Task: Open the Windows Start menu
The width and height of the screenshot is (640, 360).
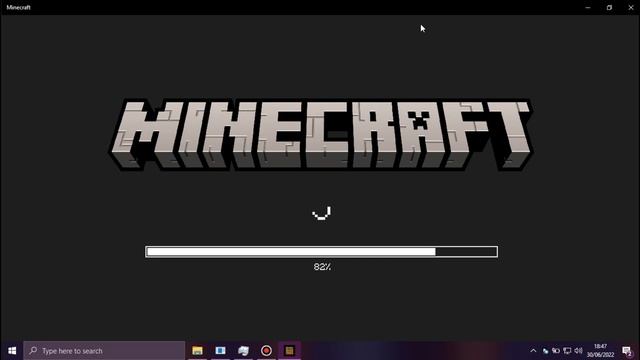Action: click(12, 351)
